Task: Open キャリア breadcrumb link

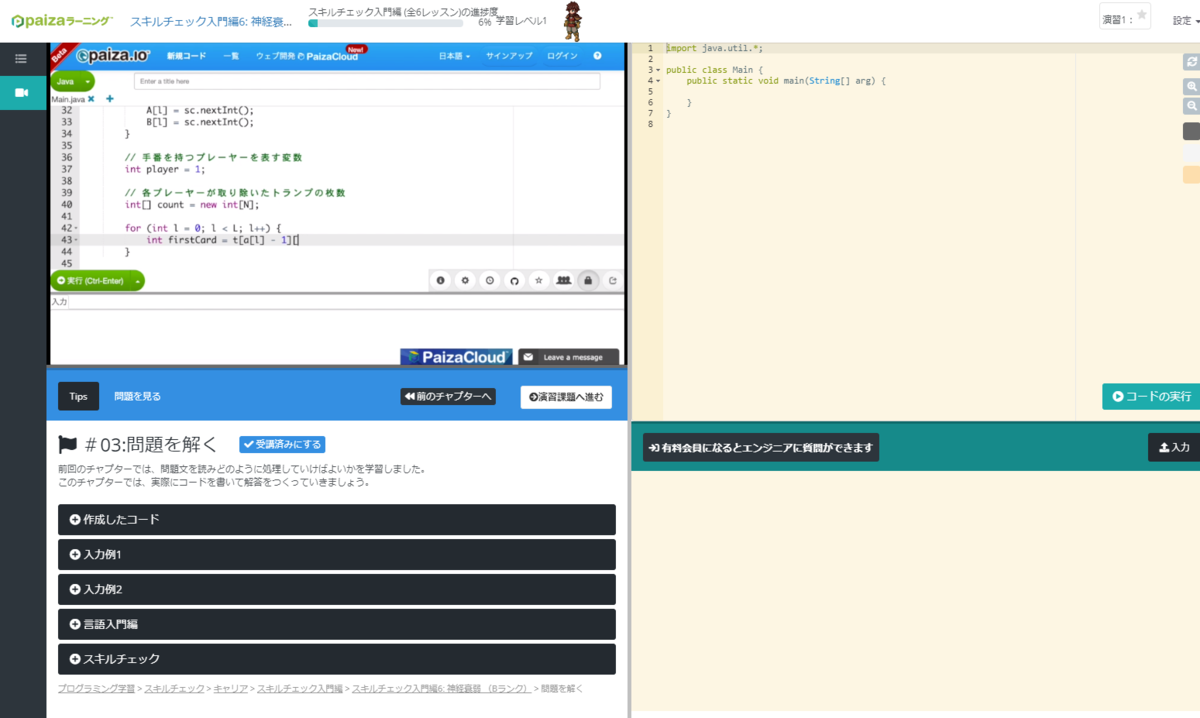Action: [x=230, y=688]
